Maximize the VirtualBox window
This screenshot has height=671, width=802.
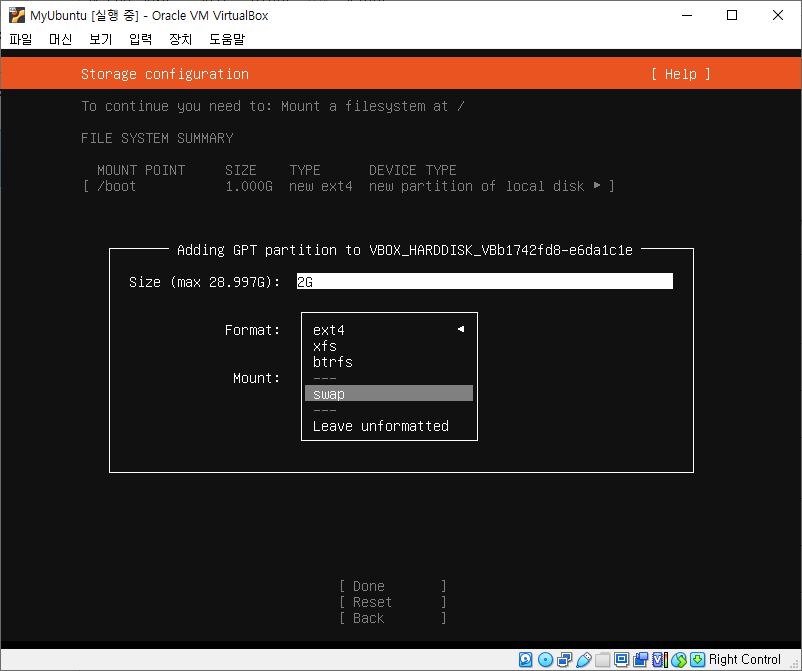coord(732,15)
